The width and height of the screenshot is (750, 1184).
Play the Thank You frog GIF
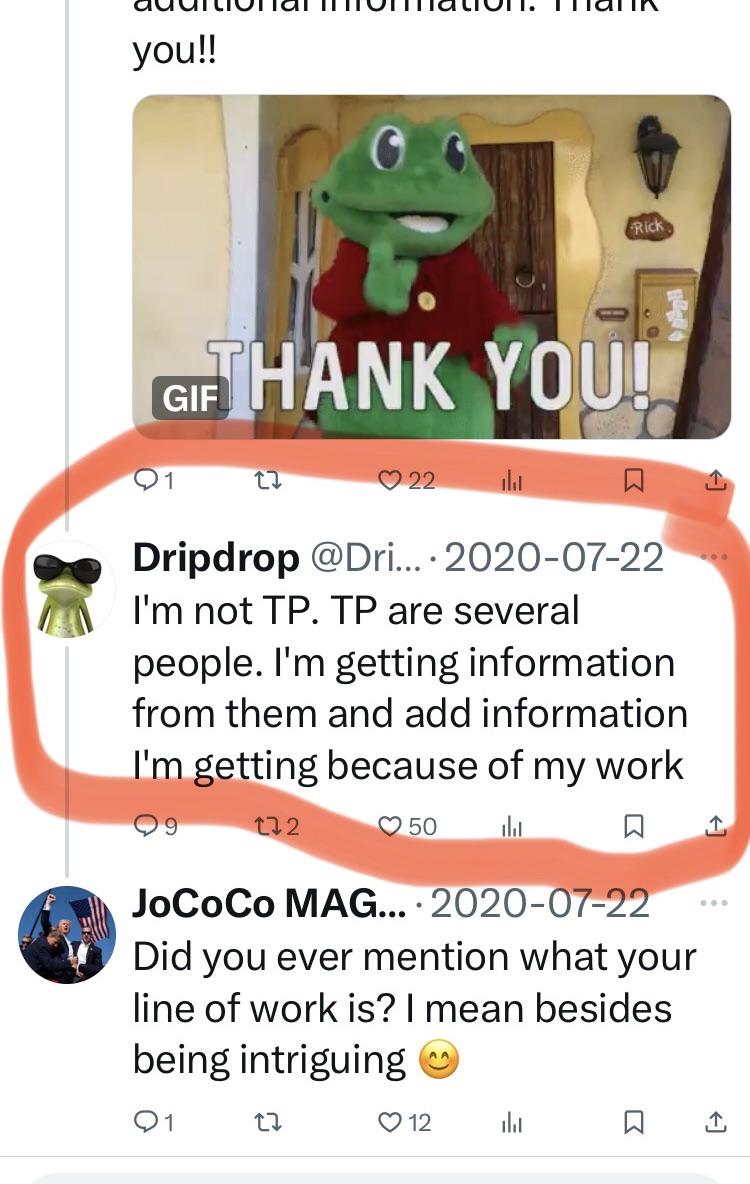click(x=431, y=266)
